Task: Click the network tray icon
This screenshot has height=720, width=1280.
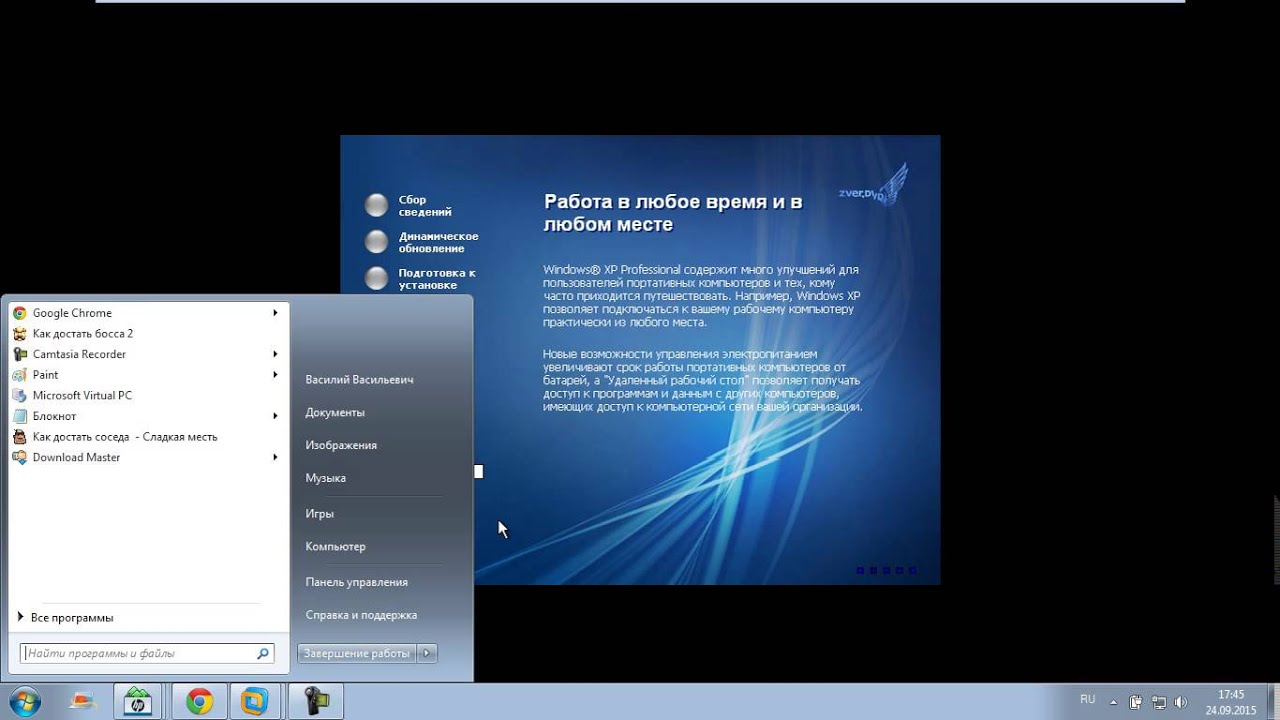Action: [1158, 702]
